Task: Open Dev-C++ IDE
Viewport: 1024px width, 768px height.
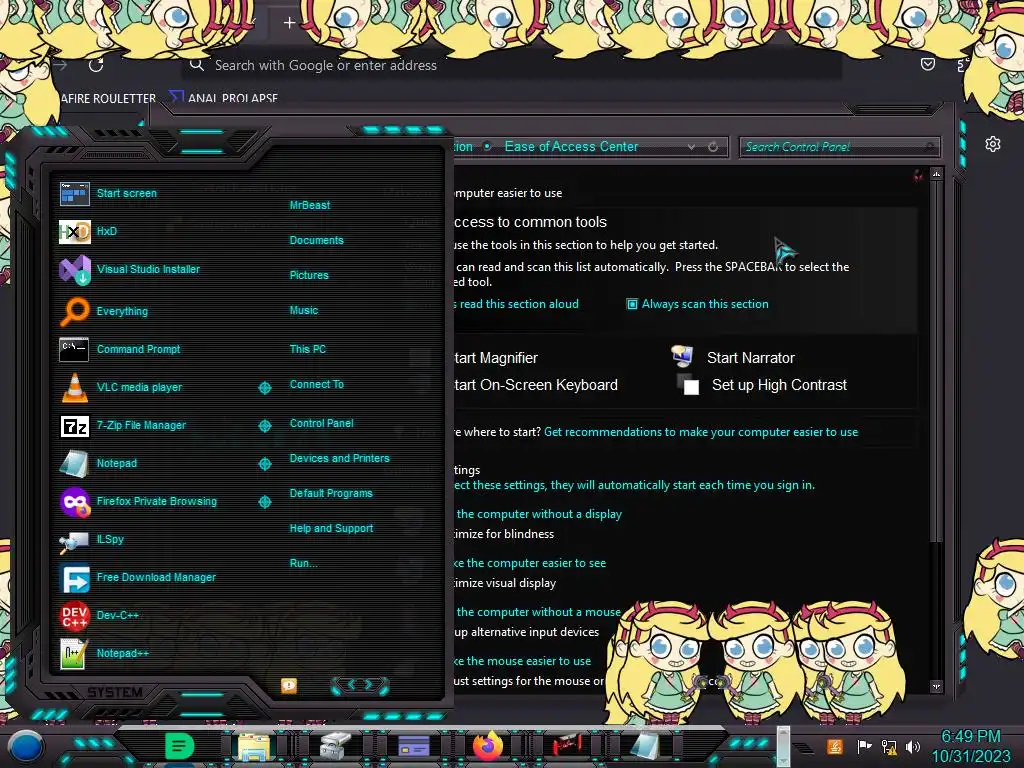Action: 99,615
